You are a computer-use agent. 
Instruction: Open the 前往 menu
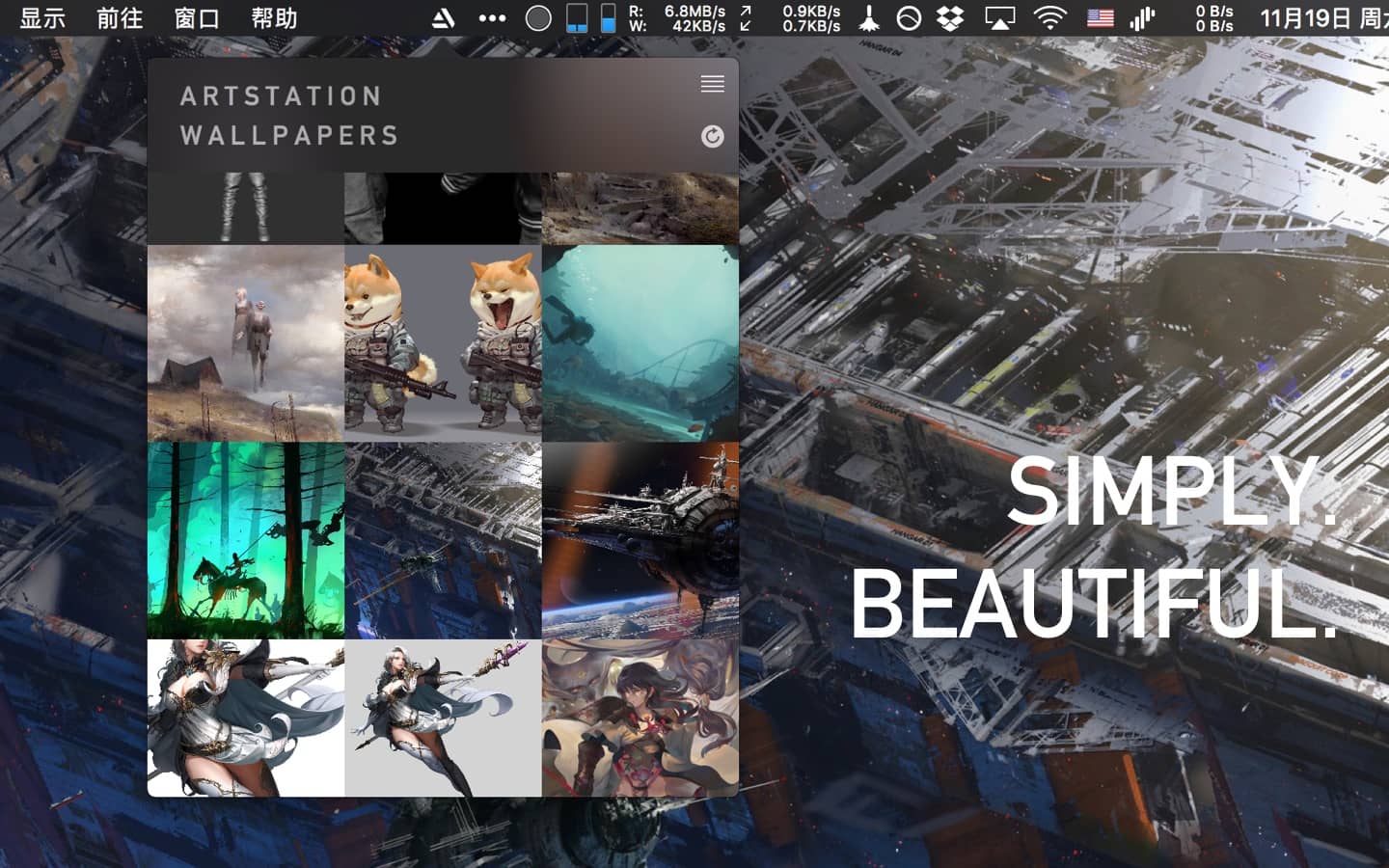[120, 17]
